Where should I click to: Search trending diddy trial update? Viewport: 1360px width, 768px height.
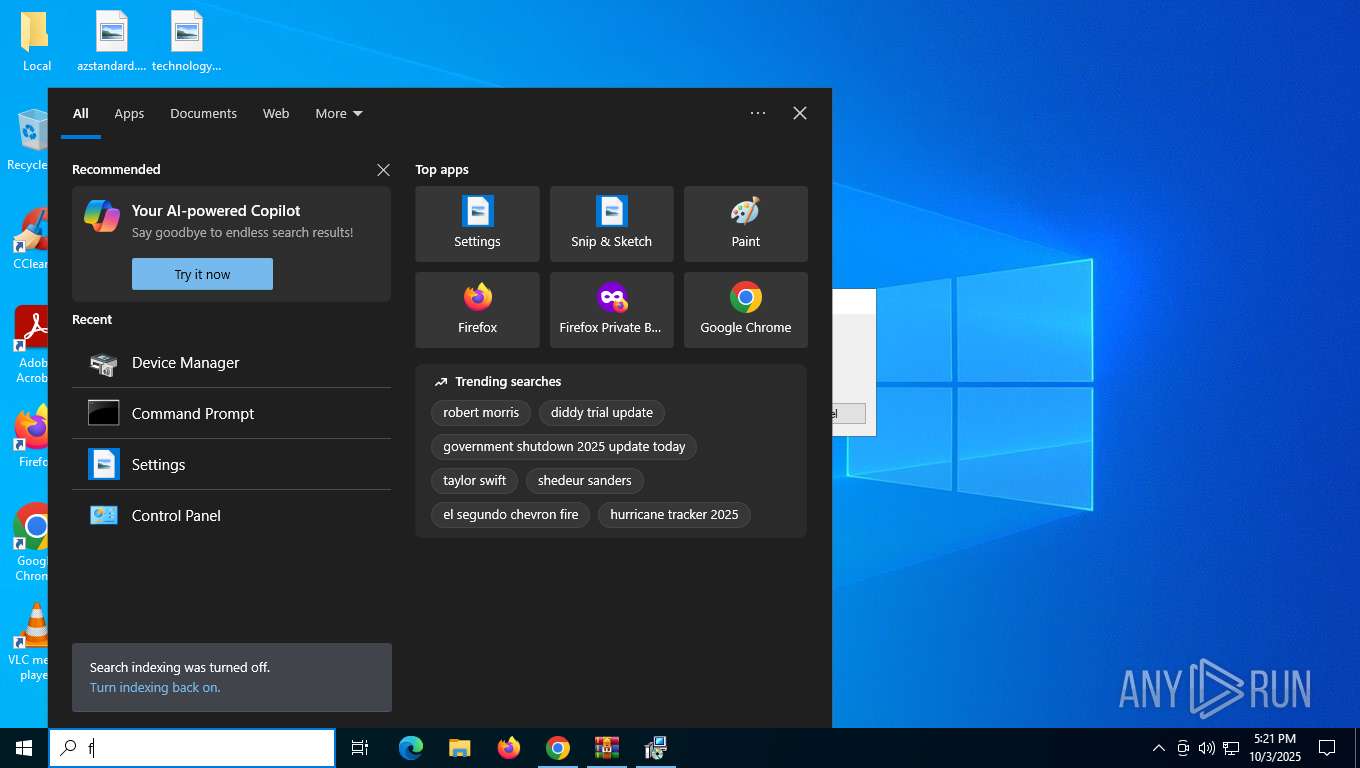point(602,413)
